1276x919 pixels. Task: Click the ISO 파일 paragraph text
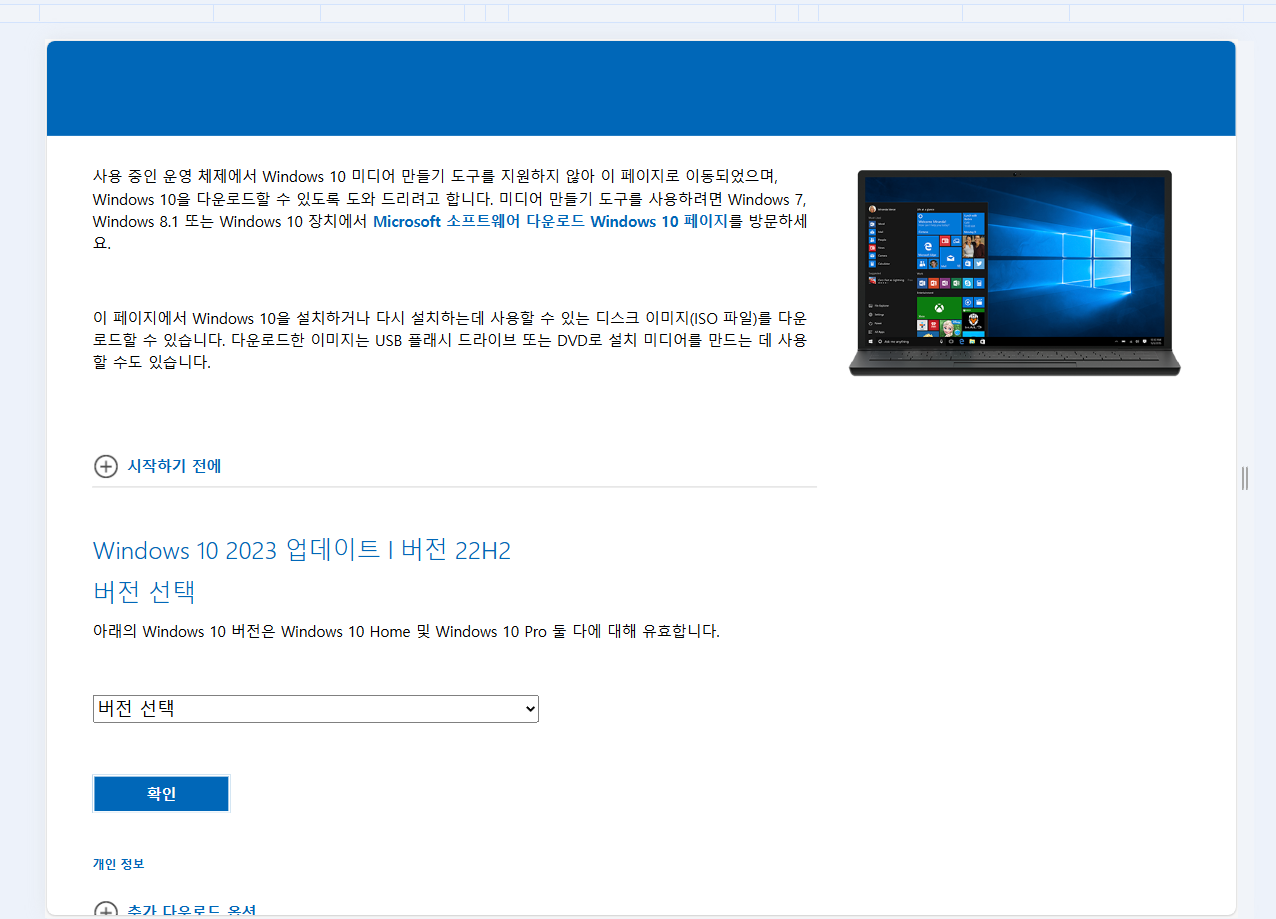[450, 340]
